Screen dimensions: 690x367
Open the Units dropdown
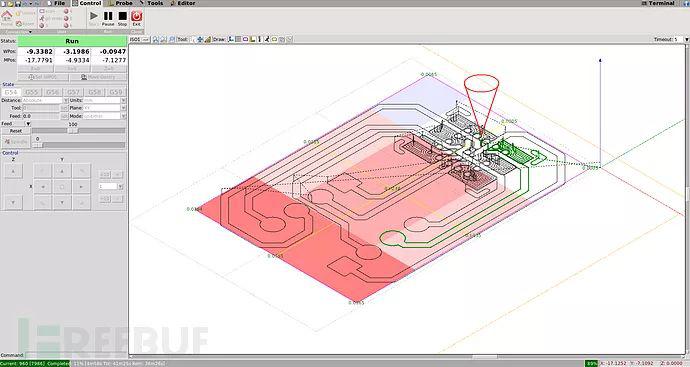pos(104,100)
